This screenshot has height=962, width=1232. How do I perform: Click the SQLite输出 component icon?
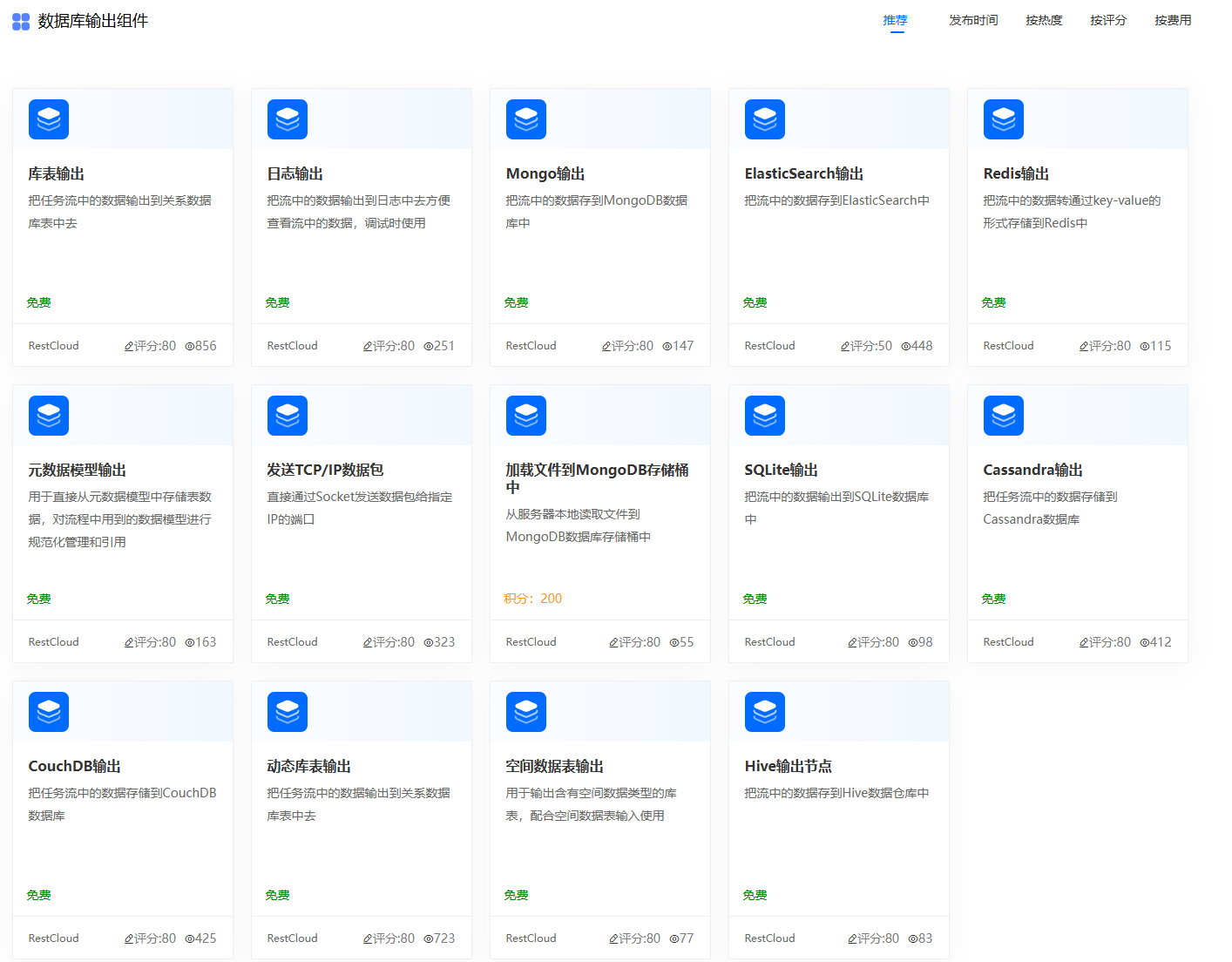(x=765, y=416)
